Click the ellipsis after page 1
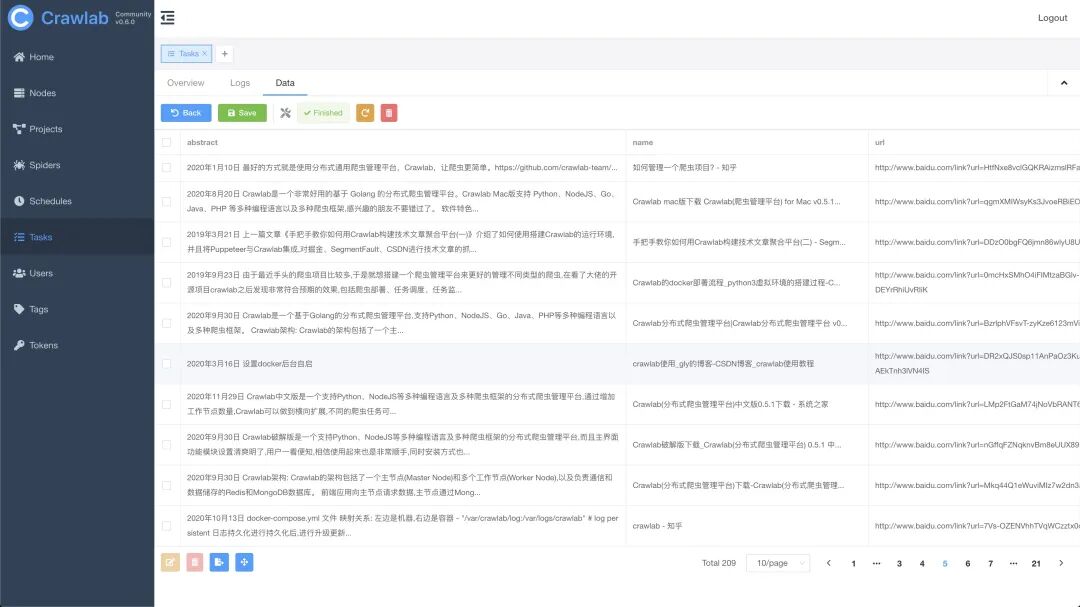This screenshot has width=1080, height=607. pyautogui.click(x=876, y=564)
